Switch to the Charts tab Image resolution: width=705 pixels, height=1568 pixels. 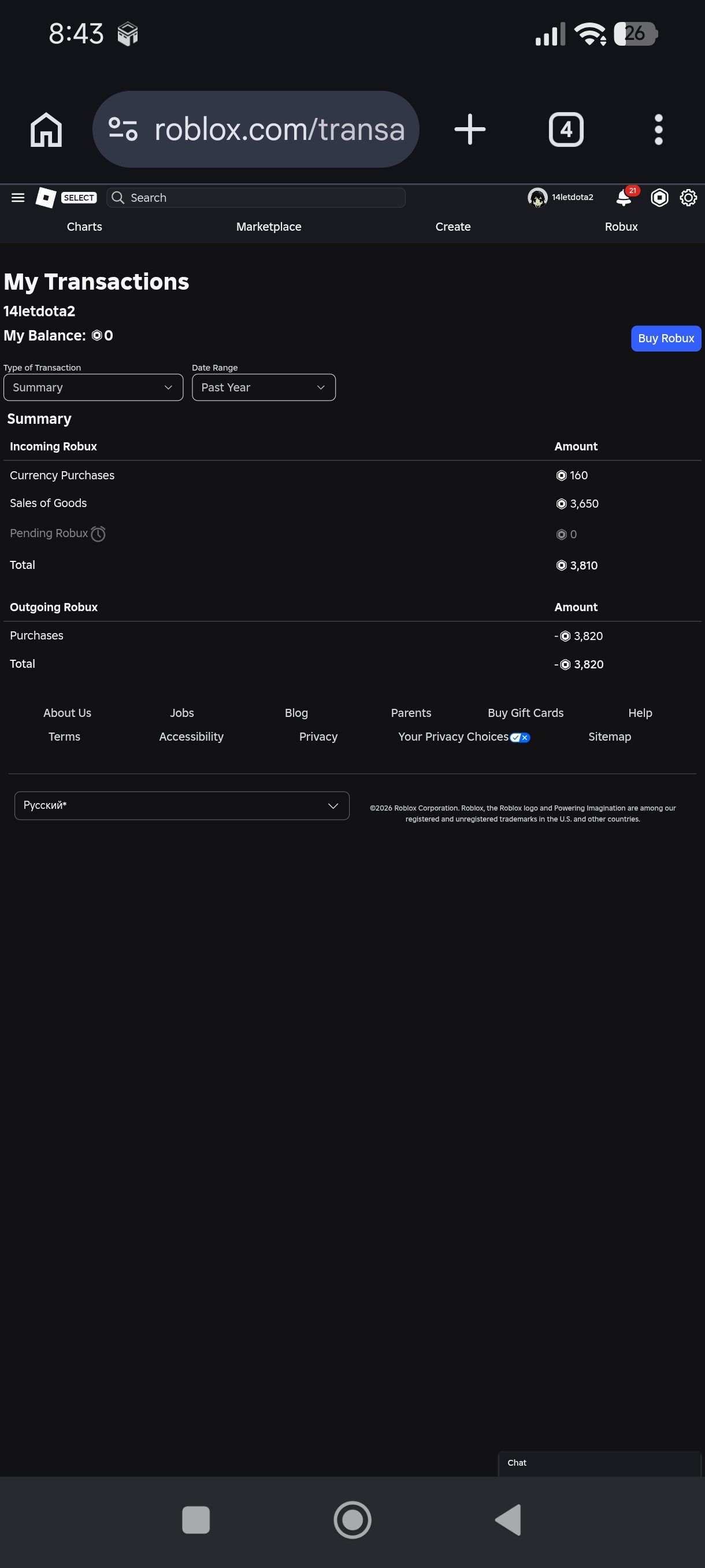[84, 227]
